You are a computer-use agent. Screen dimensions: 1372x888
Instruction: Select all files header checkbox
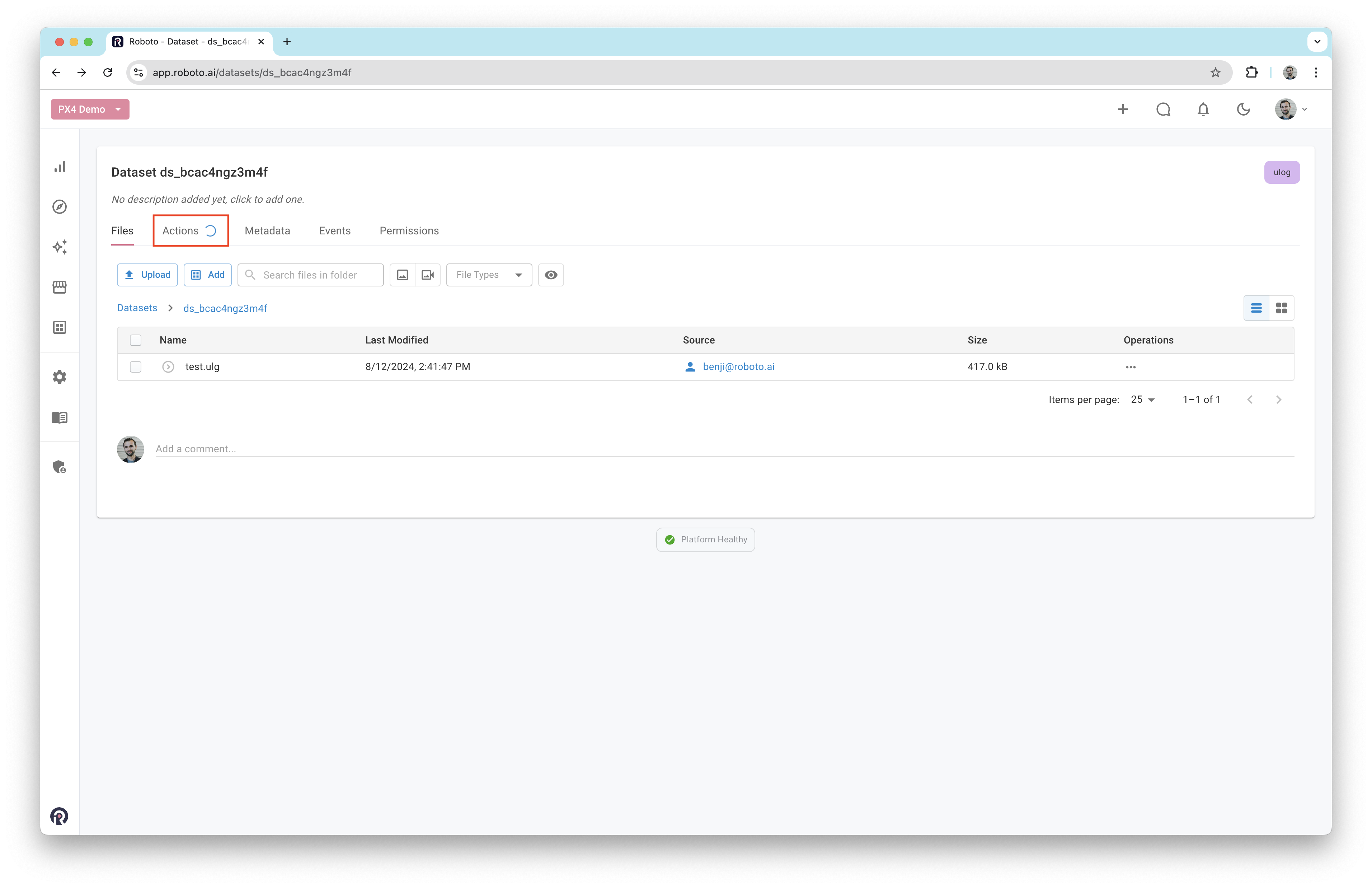135,340
